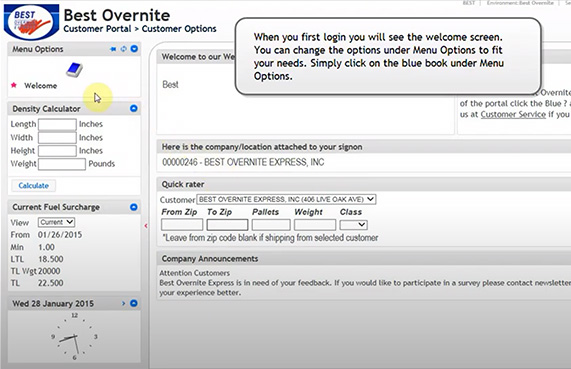This screenshot has width=571, height=369.
Task: Click the small arrow next to Wed 28 January 2015
Action: point(123,303)
